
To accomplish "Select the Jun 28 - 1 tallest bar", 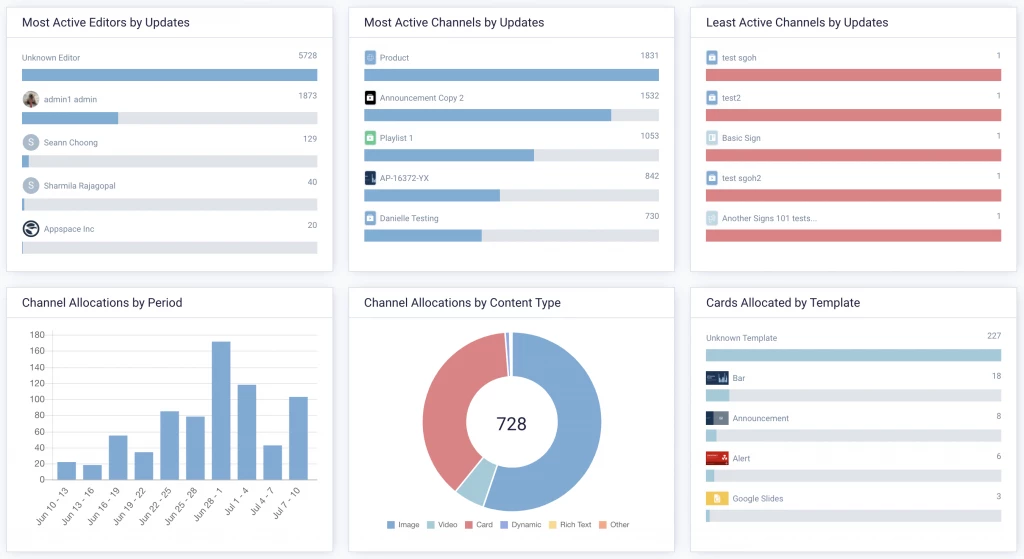I will pos(221,411).
